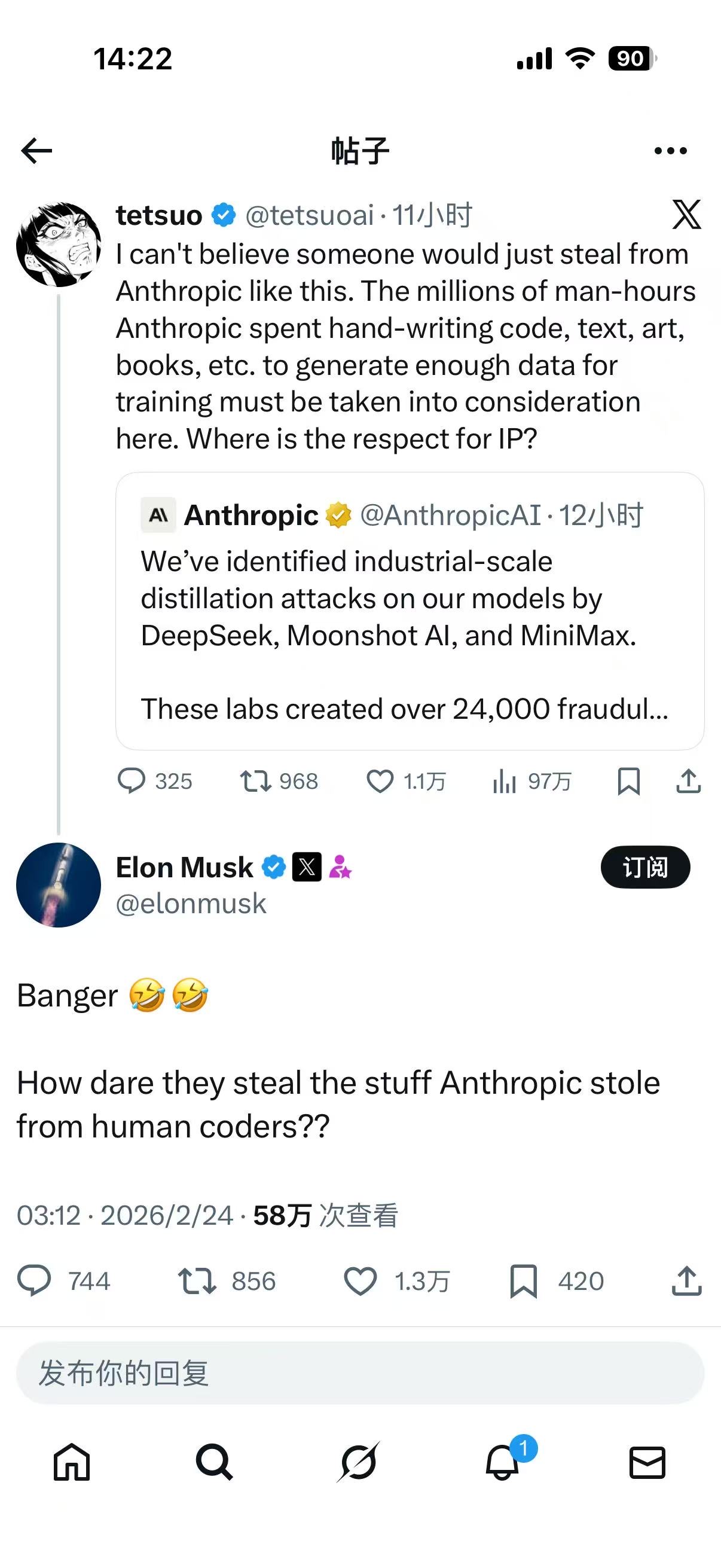The image size is (721, 1568).
Task: Open notifications bell with badge
Action: point(503,1462)
